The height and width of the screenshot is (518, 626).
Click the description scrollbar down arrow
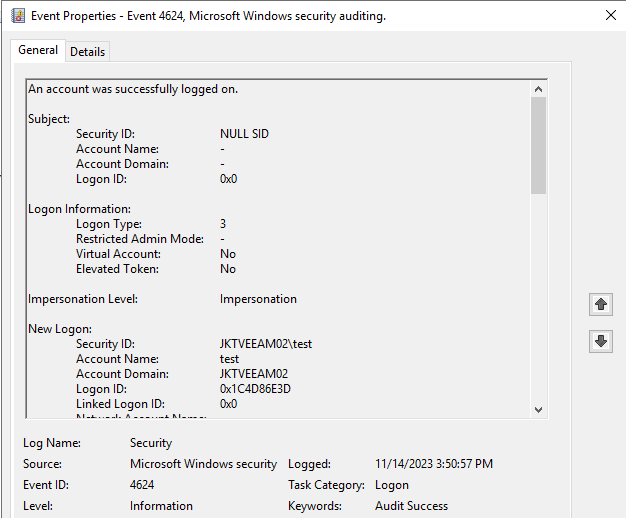[538, 410]
